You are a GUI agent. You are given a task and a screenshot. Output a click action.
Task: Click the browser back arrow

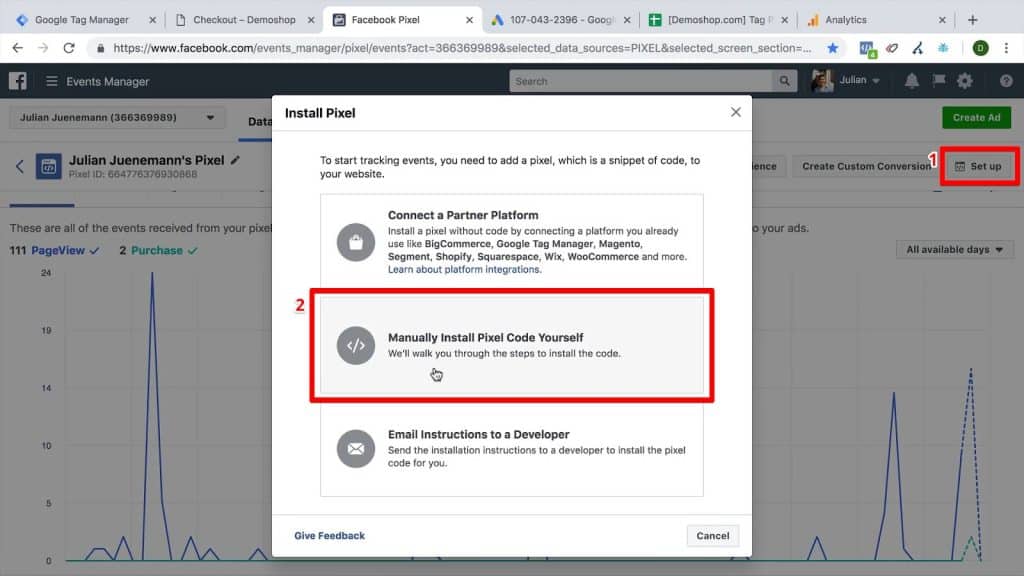[18, 48]
